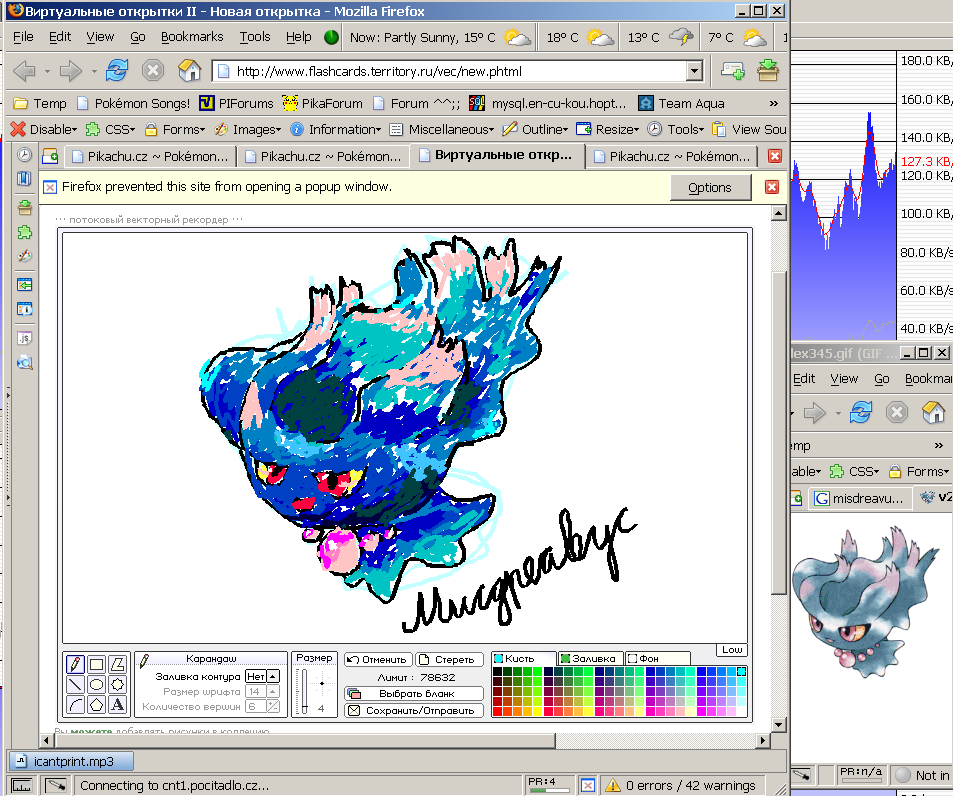Expand the Forms developer toolbar menu
The height and width of the screenshot is (796, 953).
[175, 129]
